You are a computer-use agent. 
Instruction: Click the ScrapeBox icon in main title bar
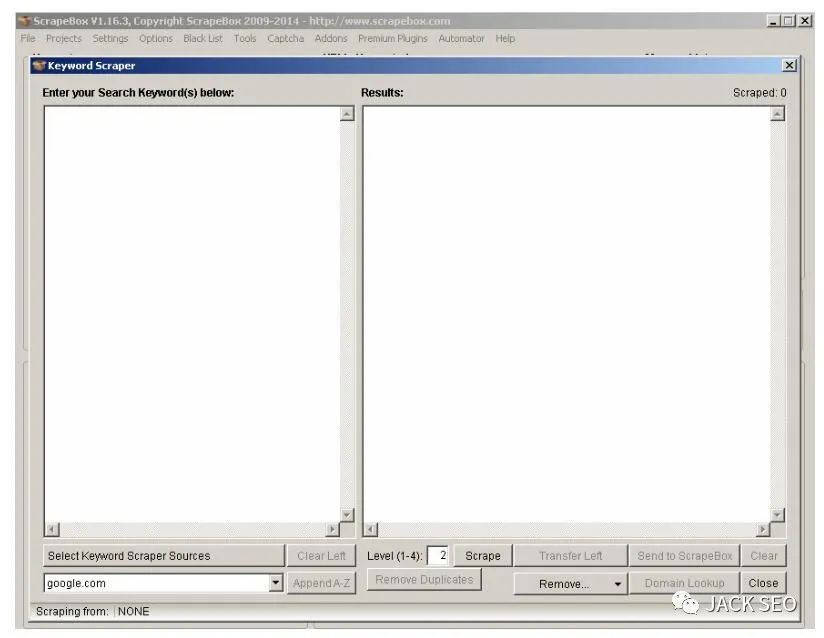[24, 21]
